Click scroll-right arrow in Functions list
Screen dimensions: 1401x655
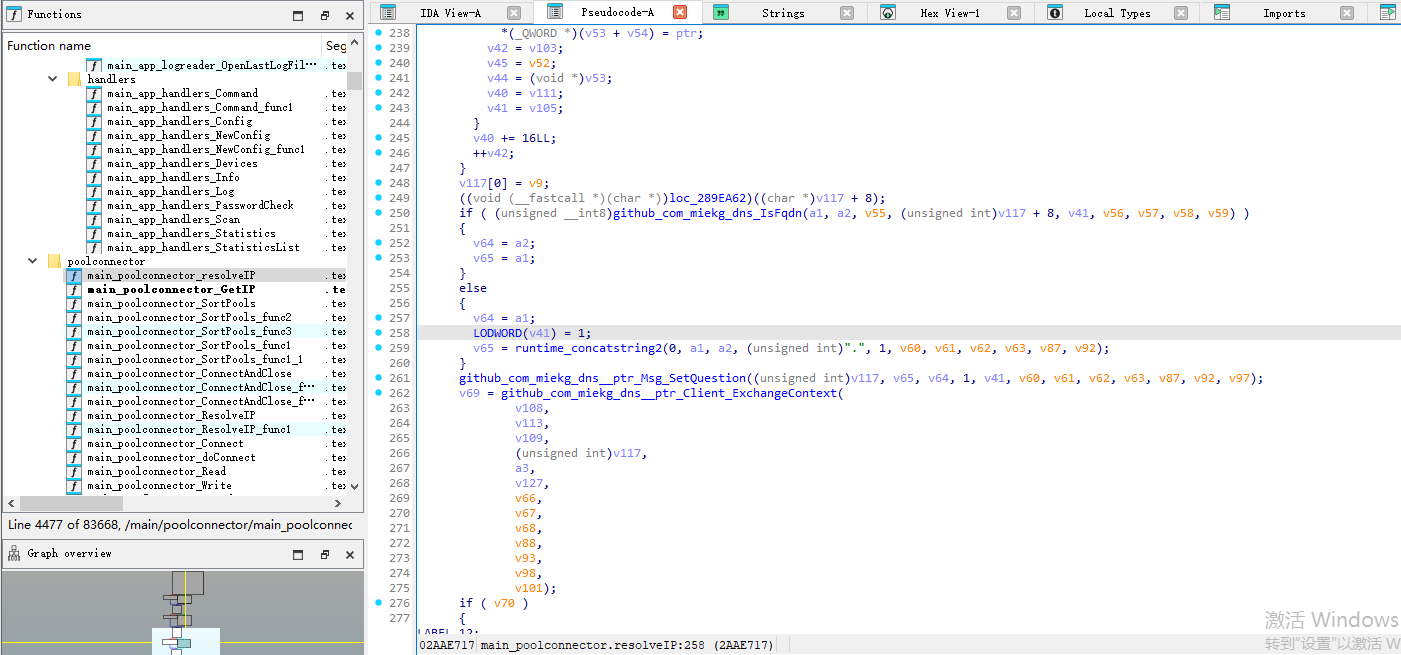click(x=338, y=503)
